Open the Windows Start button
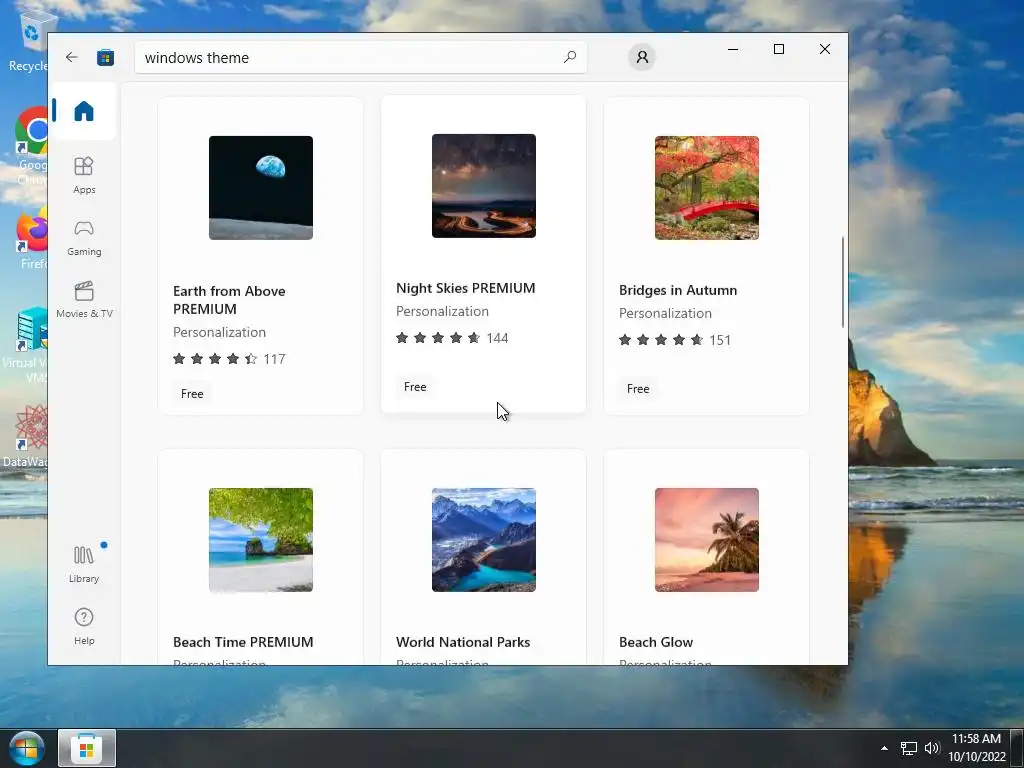The width and height of the screenshot is (1024, 768). coord(26,748)
